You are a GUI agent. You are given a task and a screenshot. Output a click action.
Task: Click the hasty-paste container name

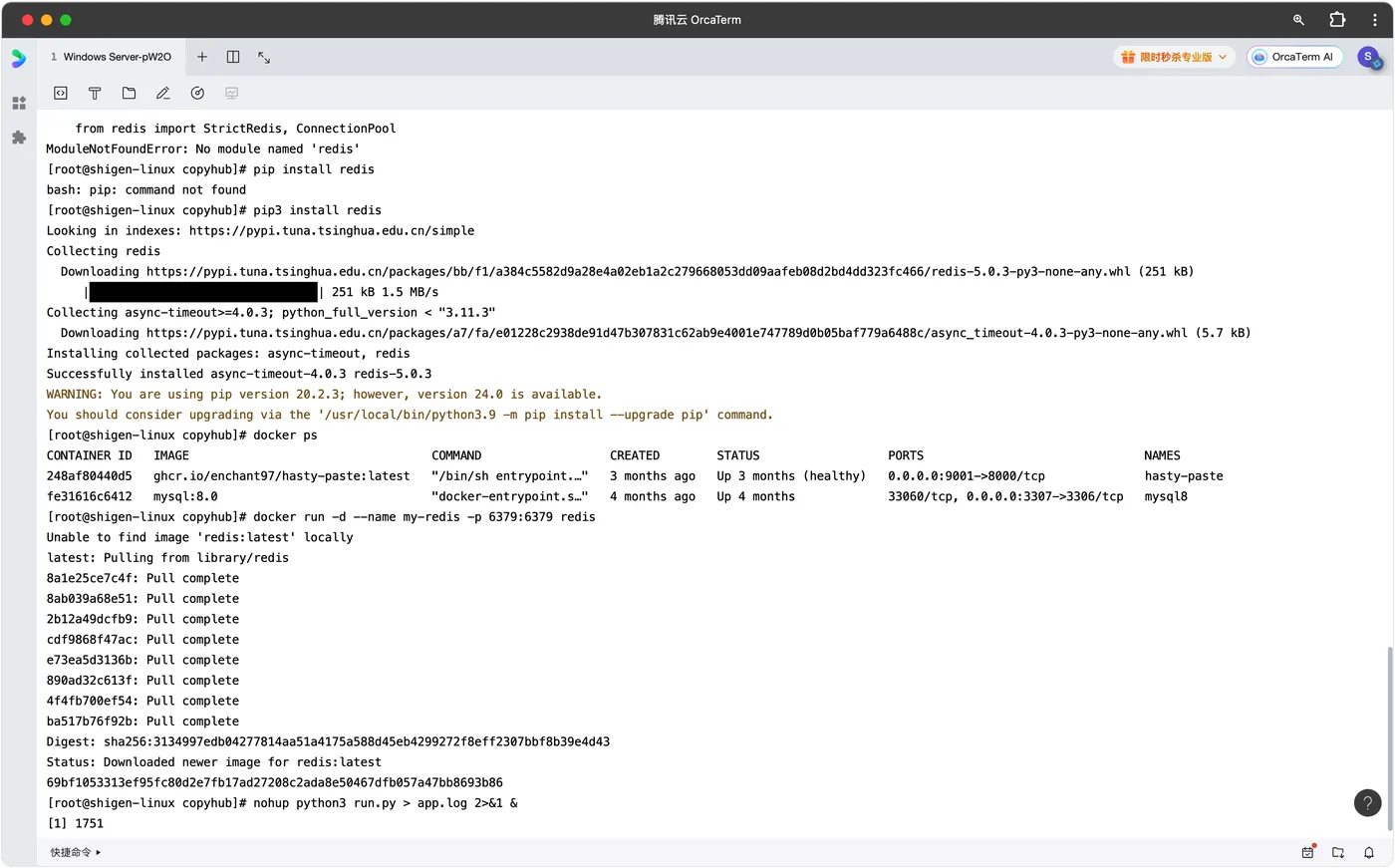click(x=1184, y=475)
